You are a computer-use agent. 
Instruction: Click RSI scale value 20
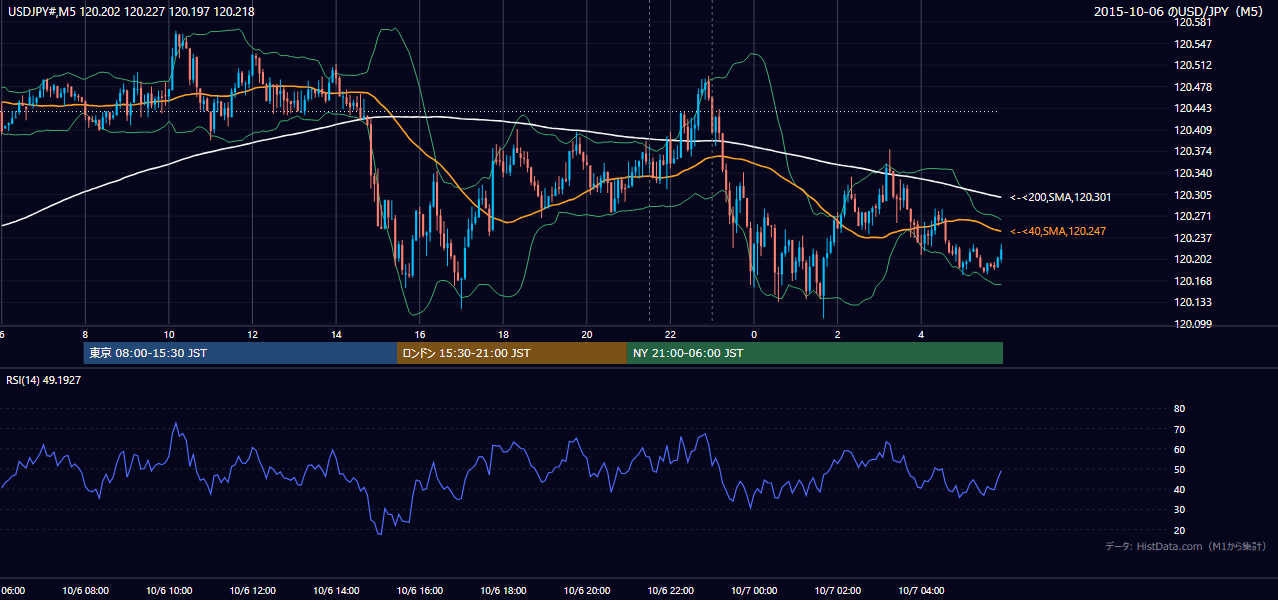pyautogui.click(x=1180, y=530)
